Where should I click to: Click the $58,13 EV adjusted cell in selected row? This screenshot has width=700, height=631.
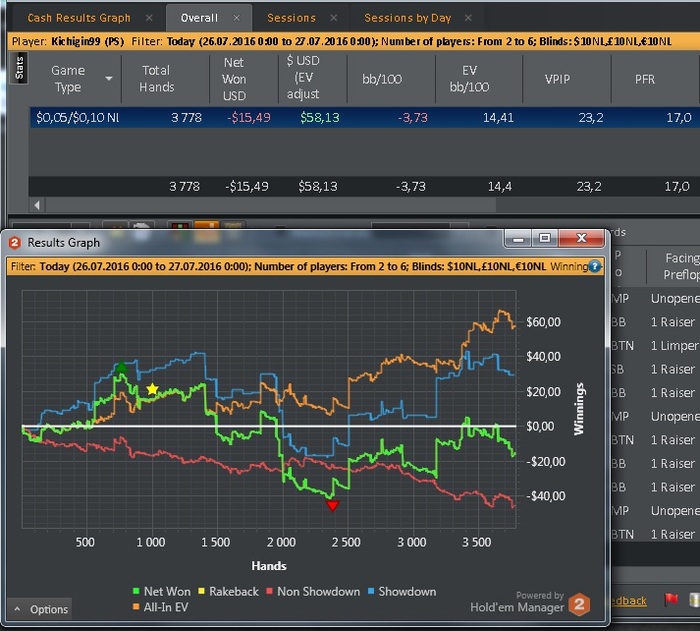coord(320,117)
